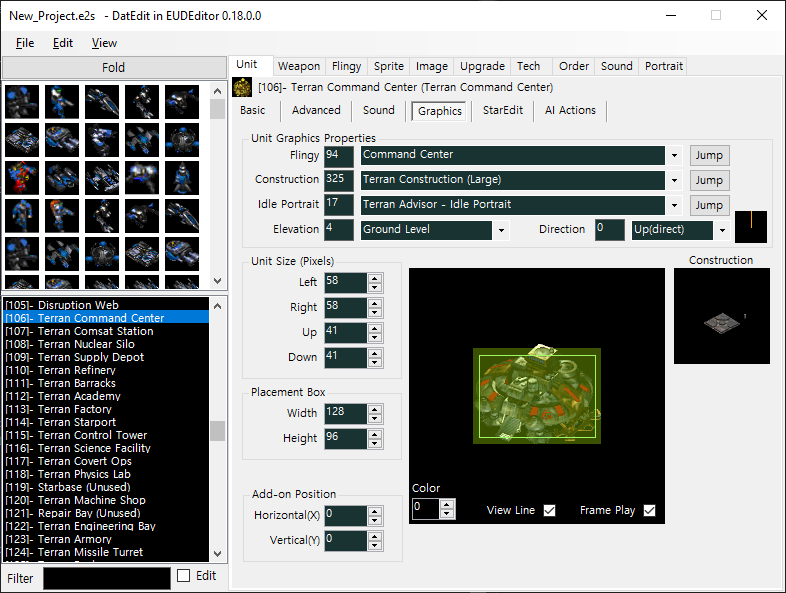Open the Flingy Command Center dropdown
This screenshot has height=593, width=786.
(674, 155)
